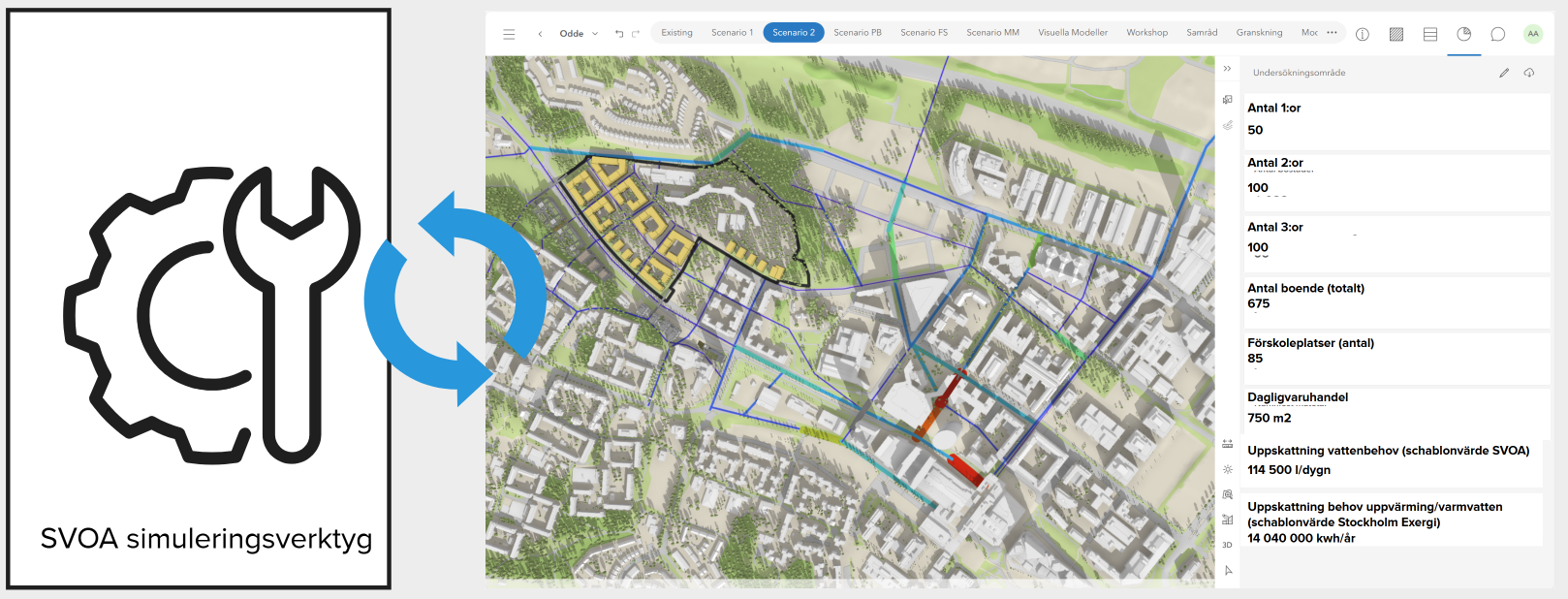
Task: Undo the last edit
Action: coord(619,33)
